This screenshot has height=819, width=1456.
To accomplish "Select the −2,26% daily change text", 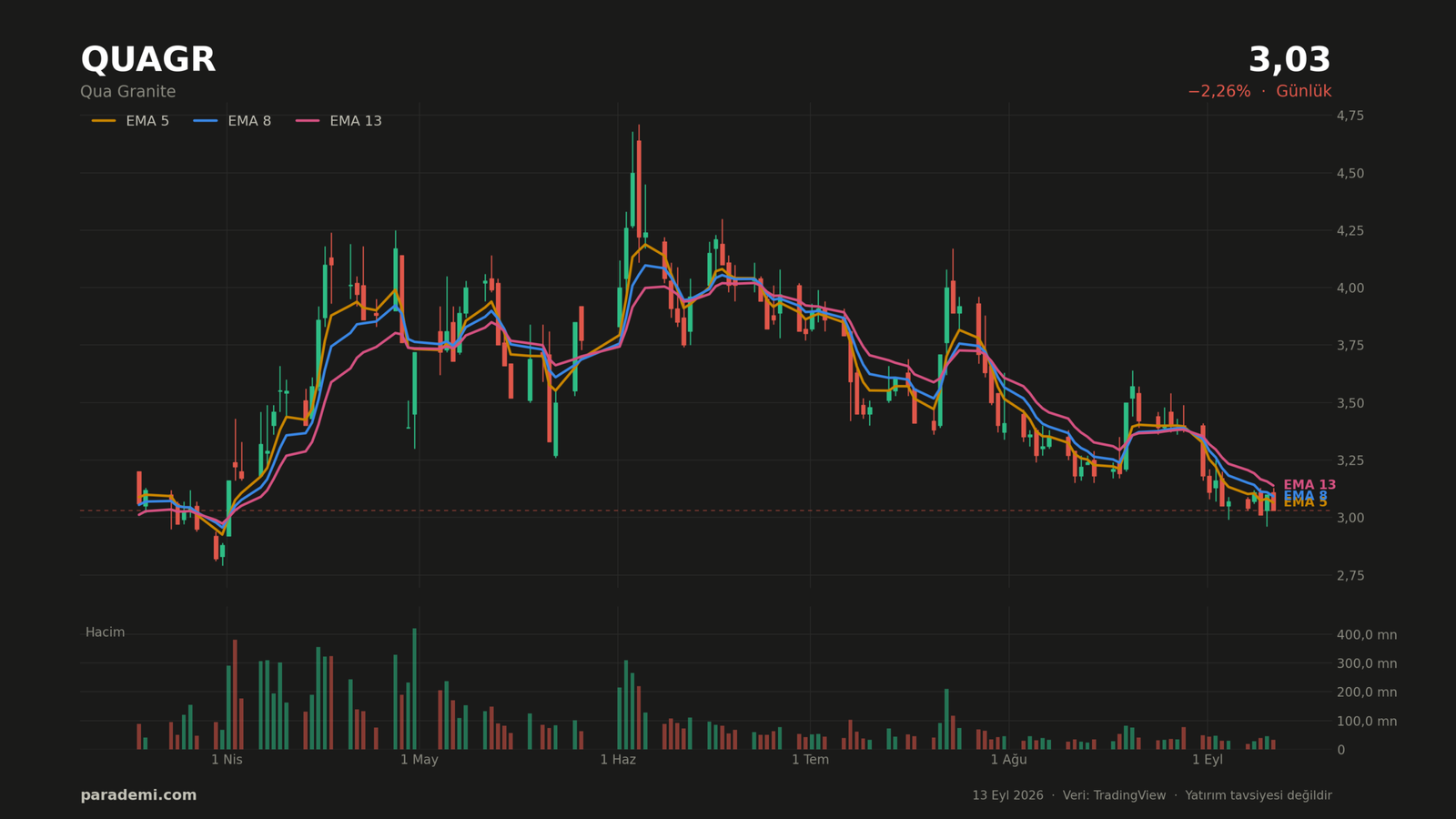I will 1218,91.
